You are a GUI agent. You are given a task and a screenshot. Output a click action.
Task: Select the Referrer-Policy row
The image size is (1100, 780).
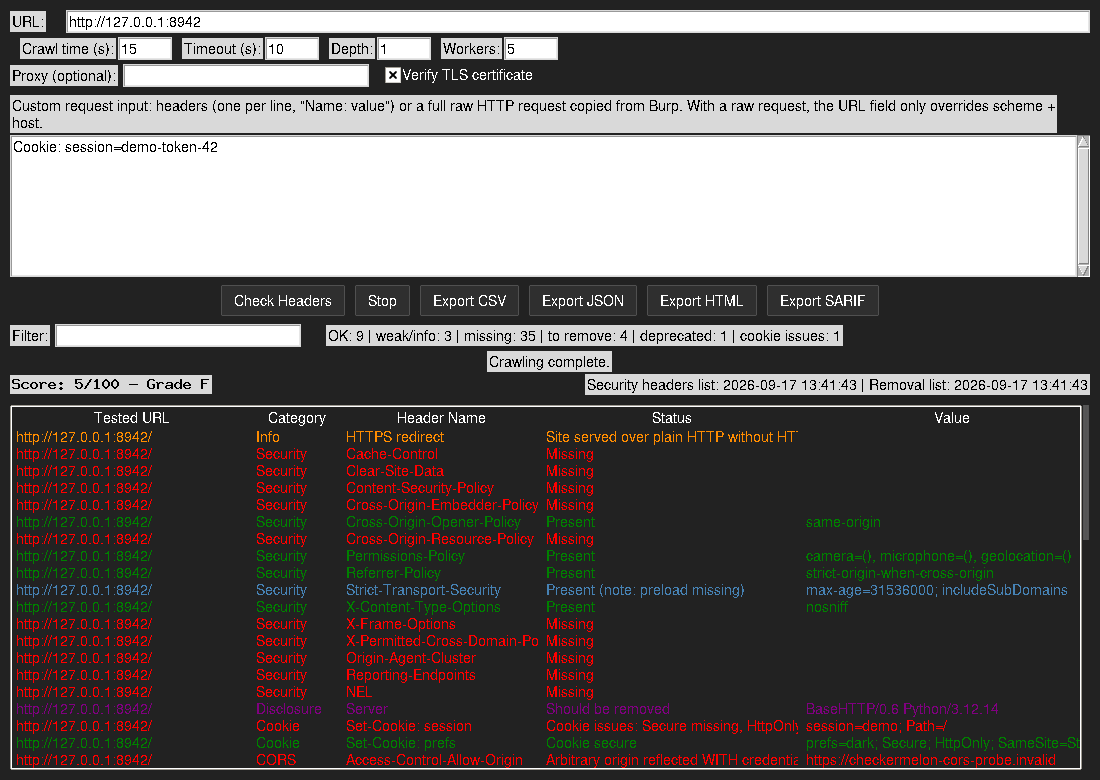[546, 573]
